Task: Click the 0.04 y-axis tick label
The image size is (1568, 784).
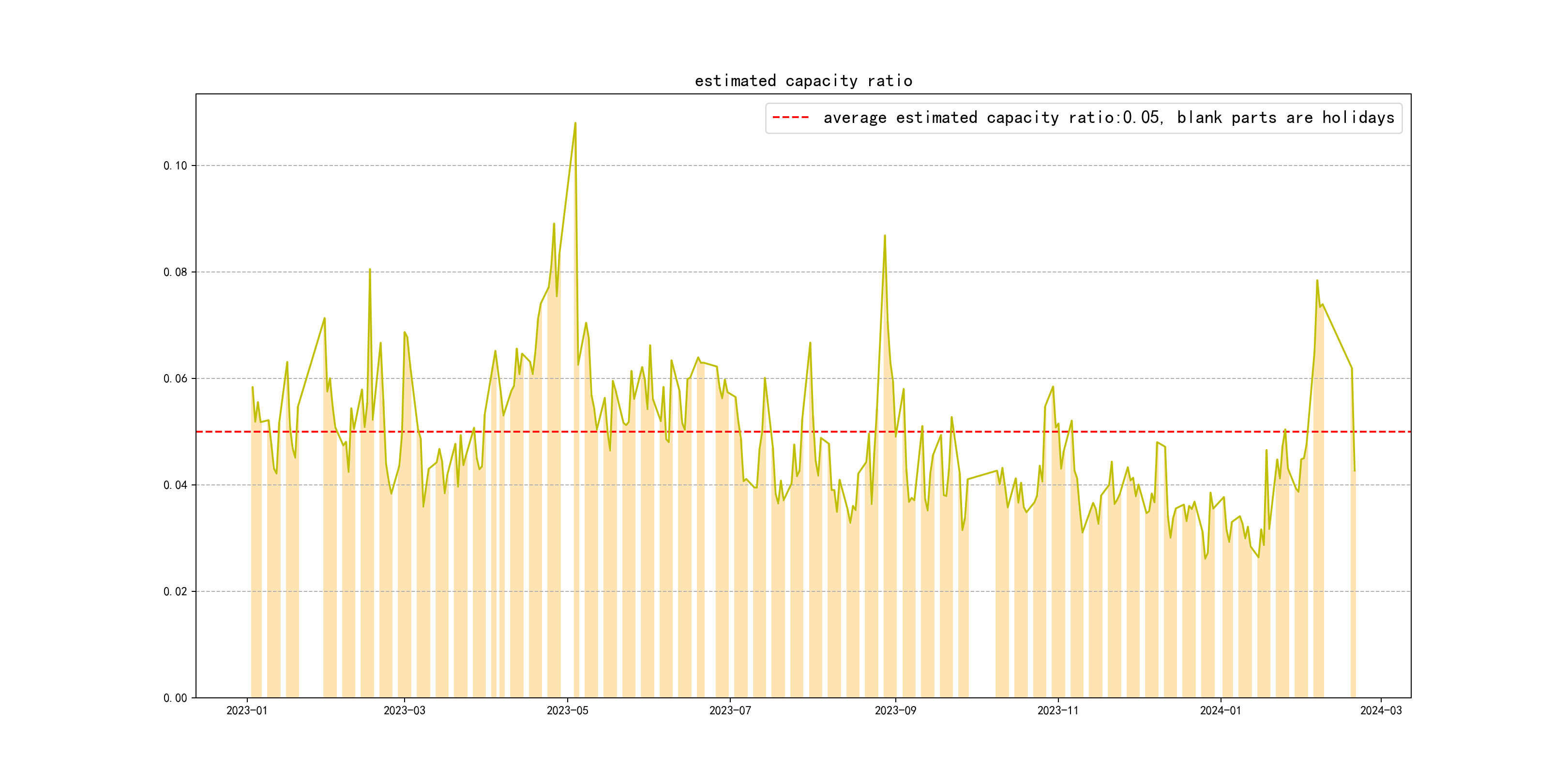Action: click(x=175, y=485)
